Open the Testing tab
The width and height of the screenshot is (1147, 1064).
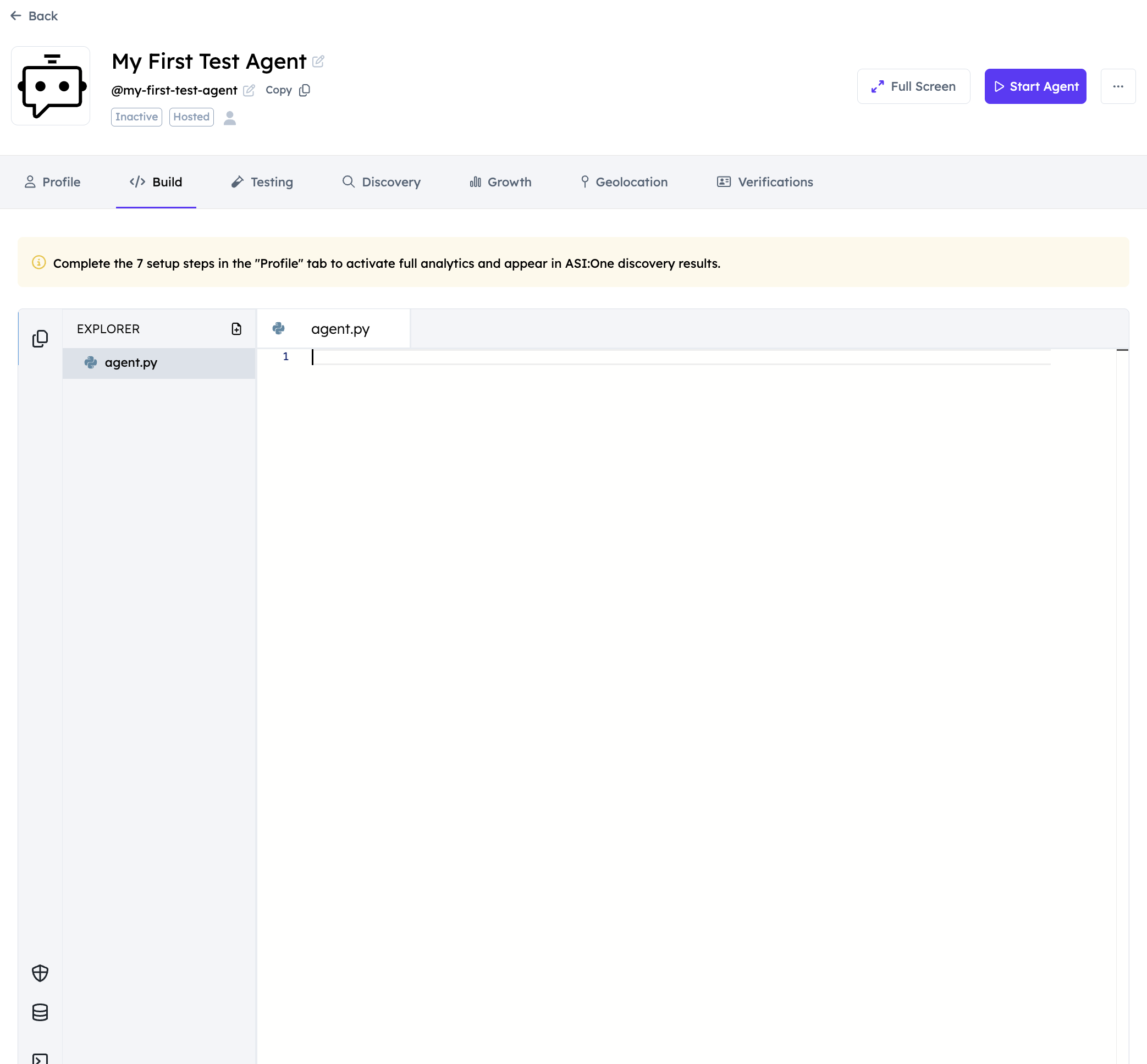pos(262,182)
